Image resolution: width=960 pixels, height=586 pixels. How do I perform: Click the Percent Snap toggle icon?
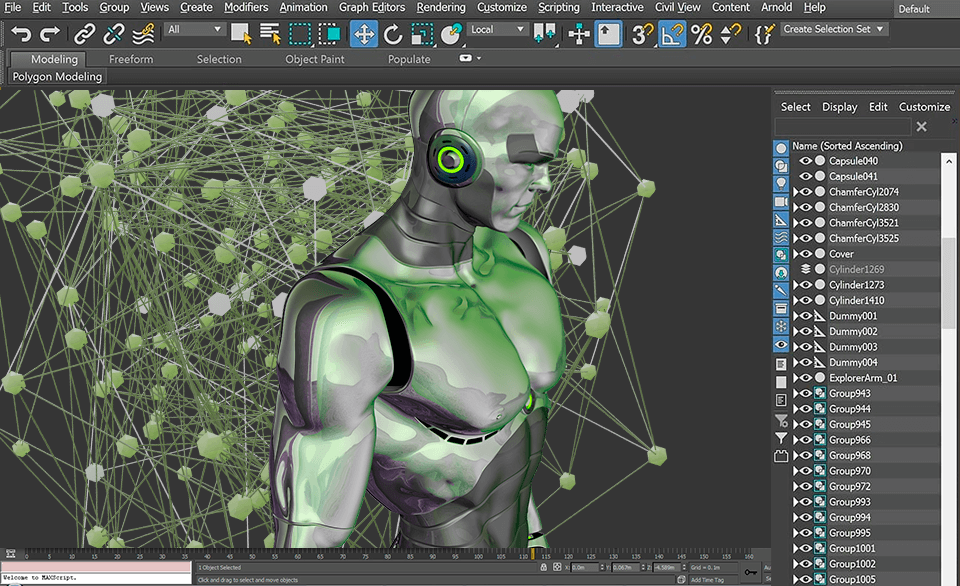tap(700, 33)
